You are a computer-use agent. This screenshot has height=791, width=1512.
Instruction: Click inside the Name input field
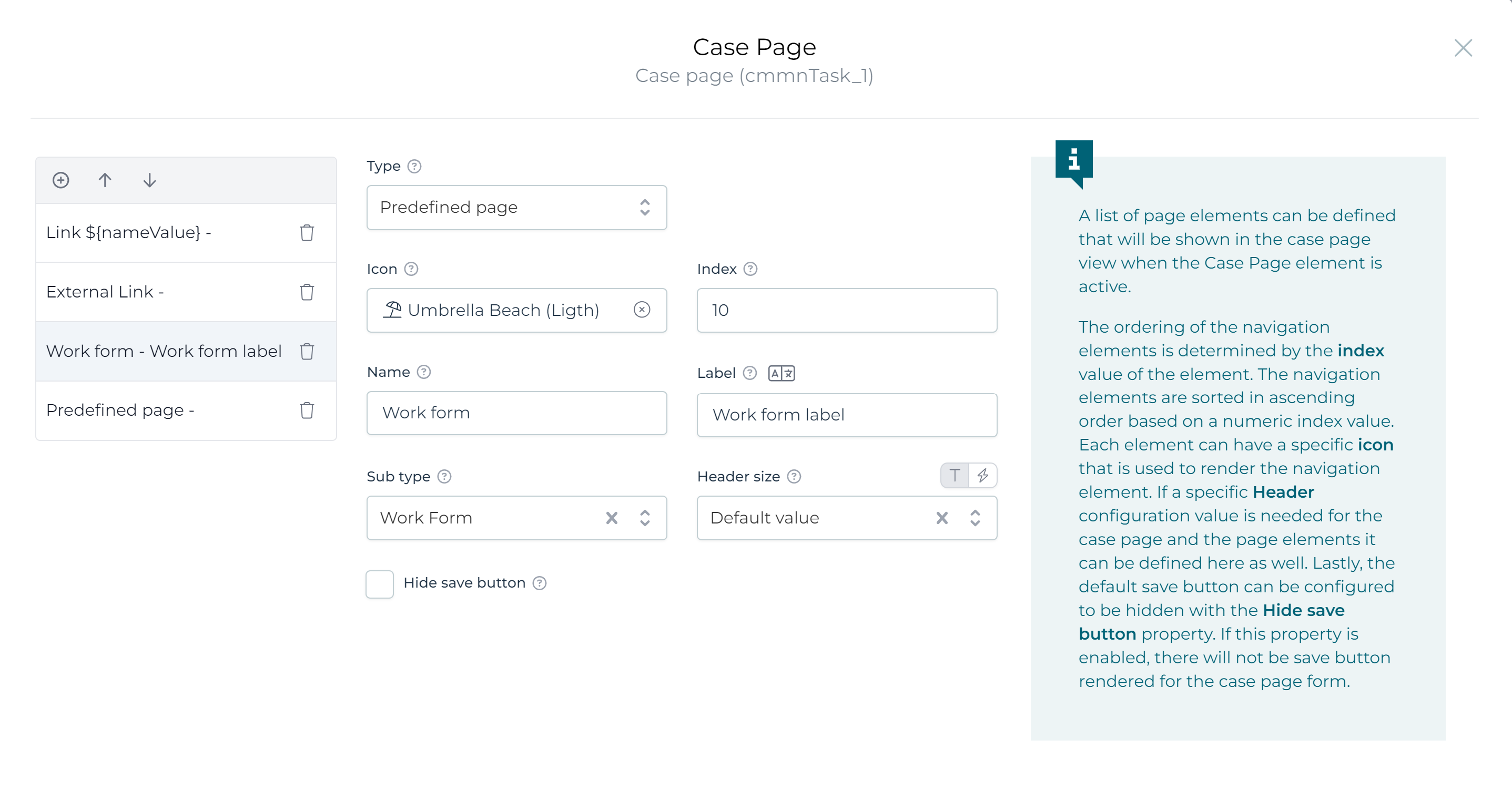(516, 413)
